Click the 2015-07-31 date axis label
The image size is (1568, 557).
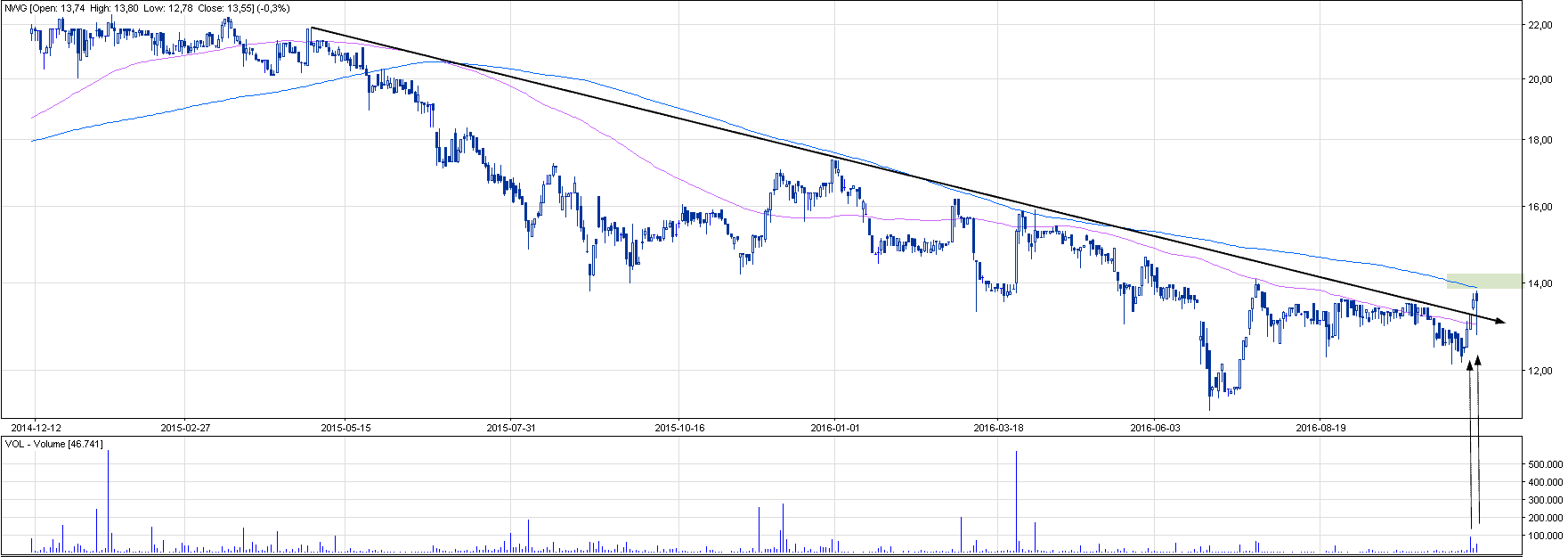[511, 428]
